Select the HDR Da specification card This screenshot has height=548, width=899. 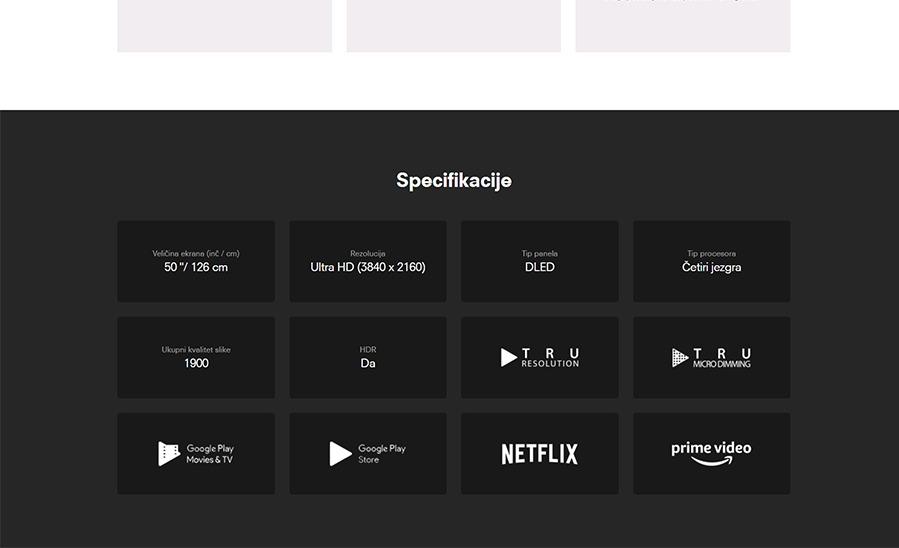coord(368,357)
